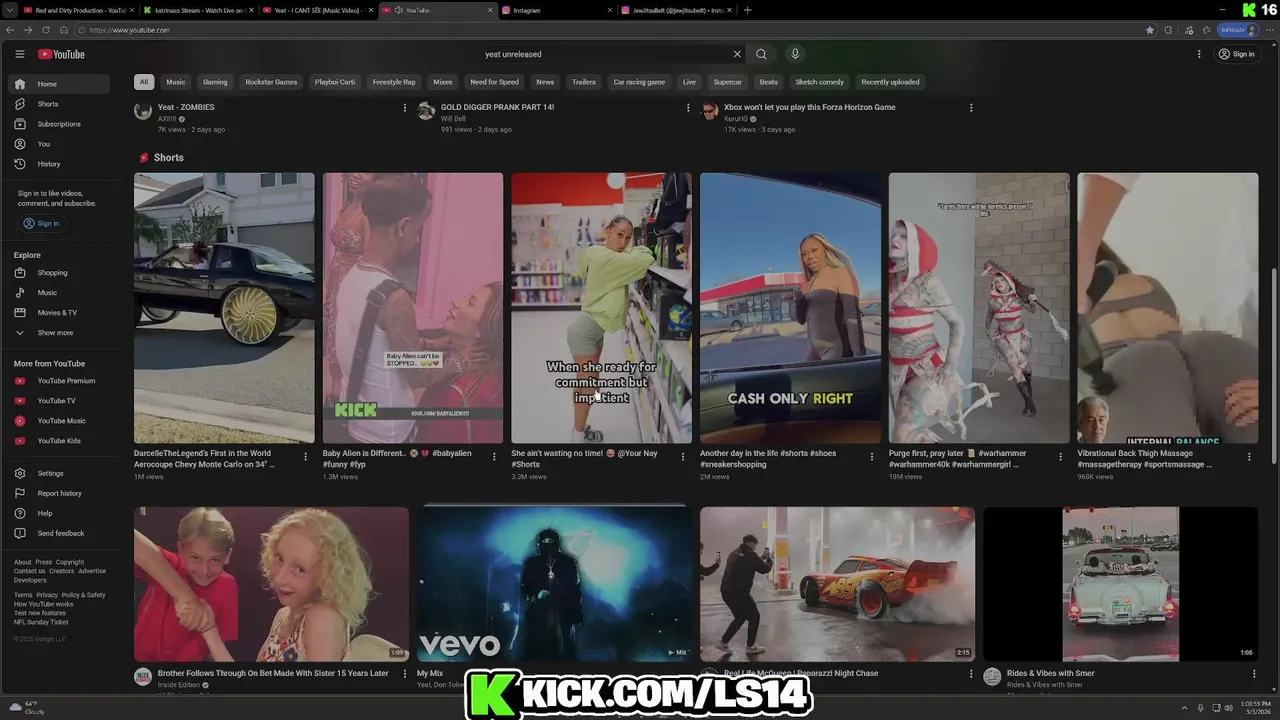Open Privacy link in footer
The height and width of the screenshot is (720, 1280).
click(47, 595)
